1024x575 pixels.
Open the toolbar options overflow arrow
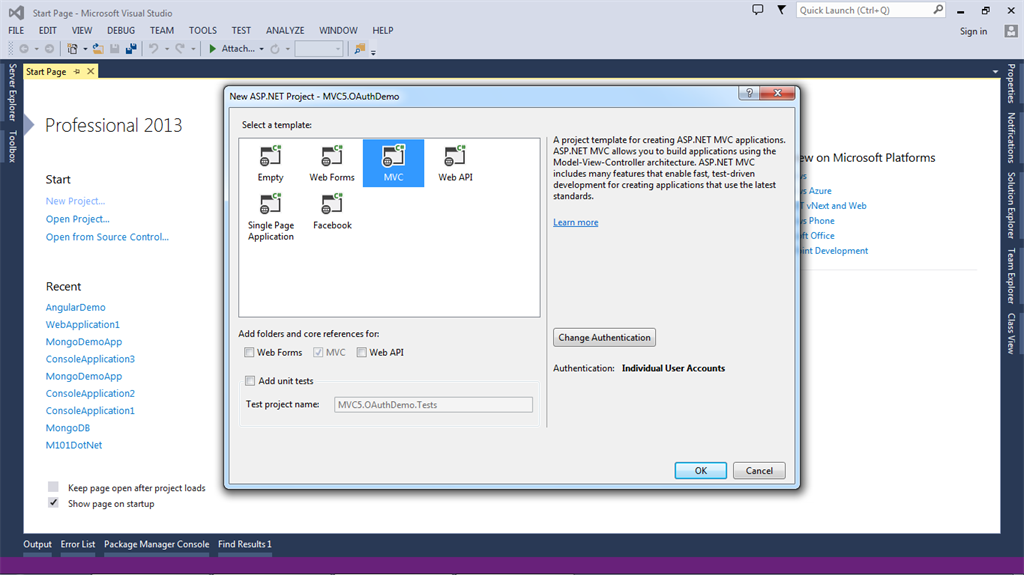pos(374,52)
